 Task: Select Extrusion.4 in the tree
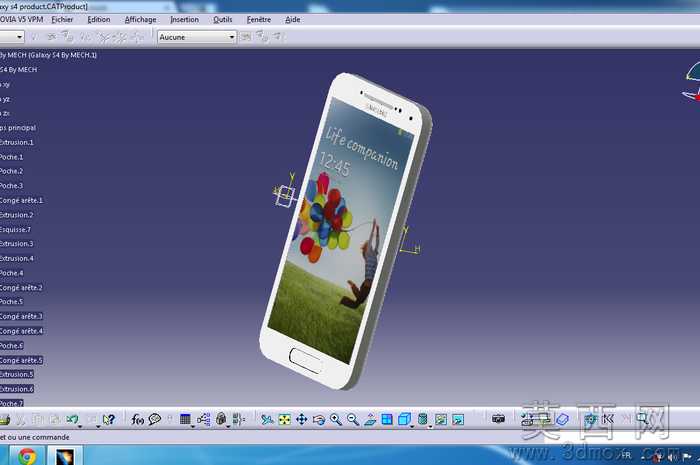pos(17,259)
